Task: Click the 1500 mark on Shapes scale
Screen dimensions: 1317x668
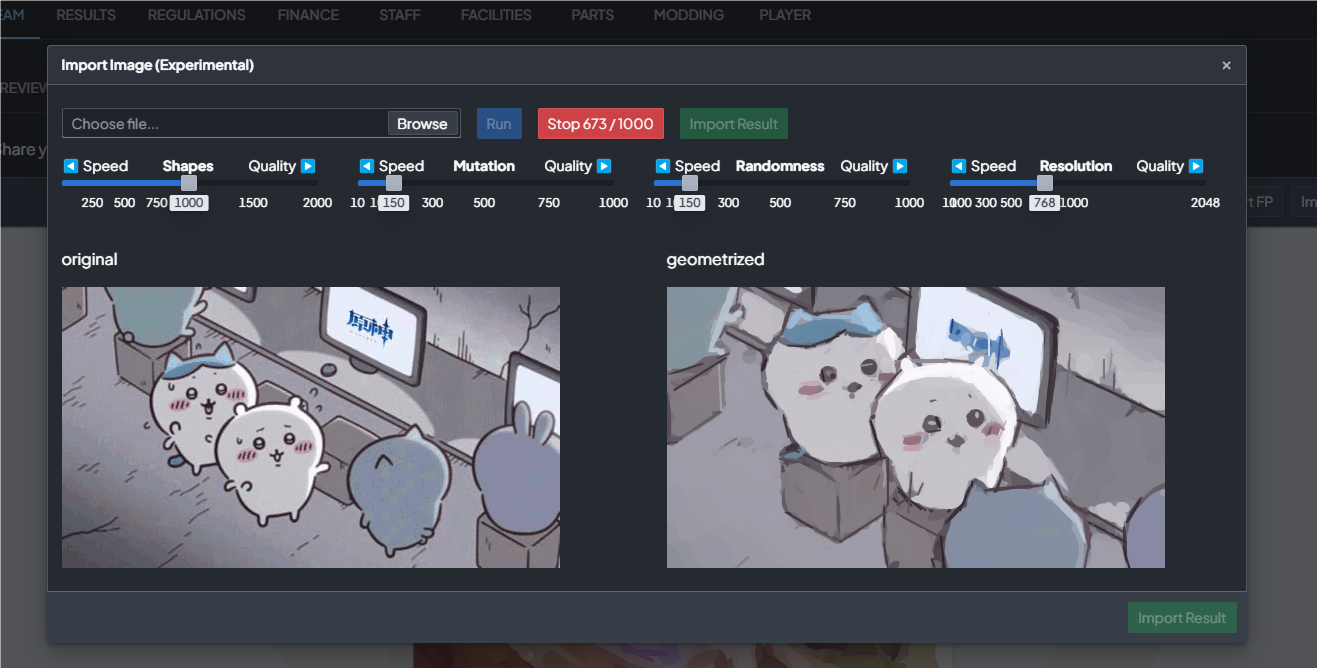Action: click(253, 203)
